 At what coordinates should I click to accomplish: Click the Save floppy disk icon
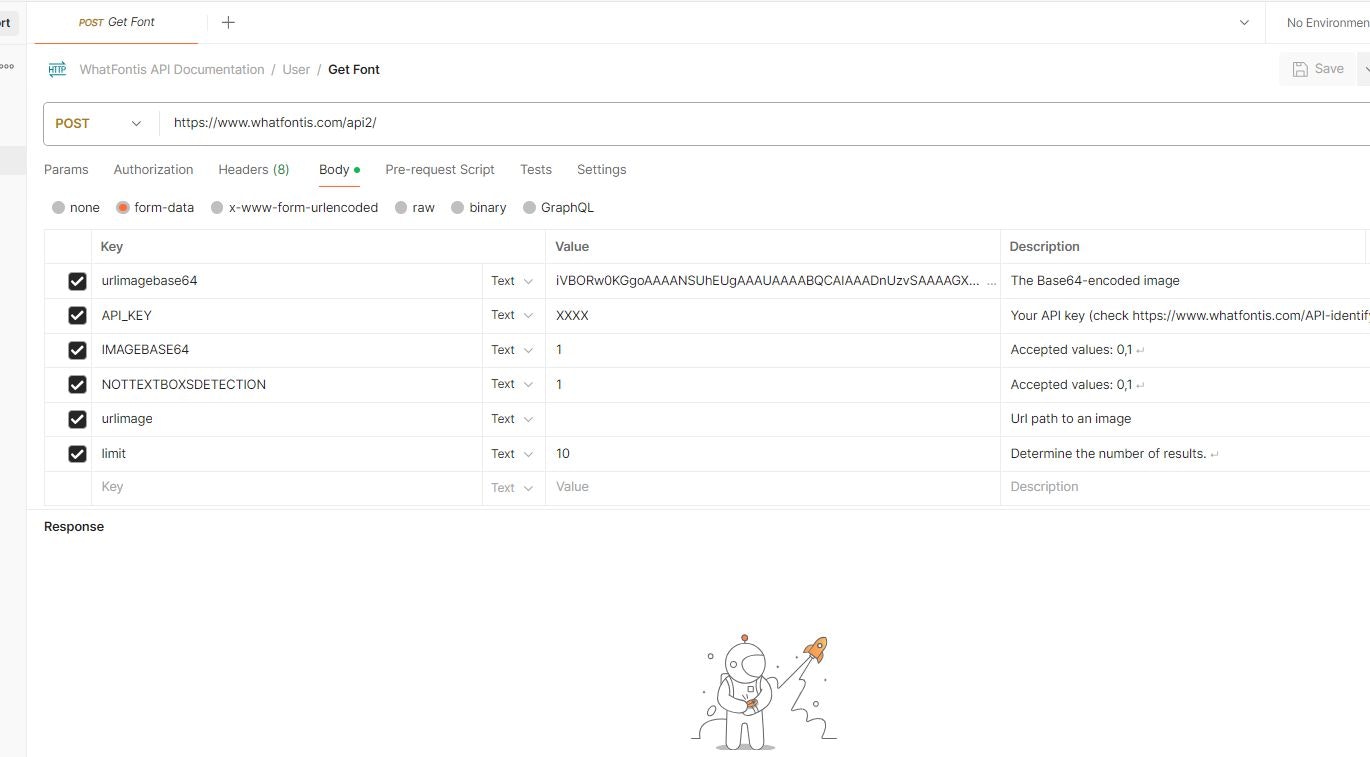1300,69
